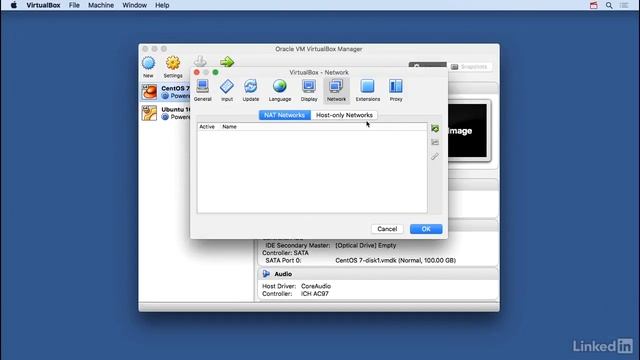Image resolution: width=640 pixels, height=360 pixels.
Task: Select the Network preferences pane
Action: click(336, 90)
